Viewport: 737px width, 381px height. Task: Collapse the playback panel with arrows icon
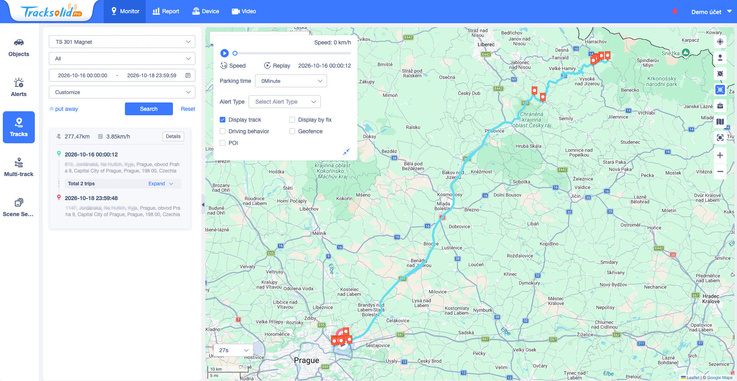(346, 151)
